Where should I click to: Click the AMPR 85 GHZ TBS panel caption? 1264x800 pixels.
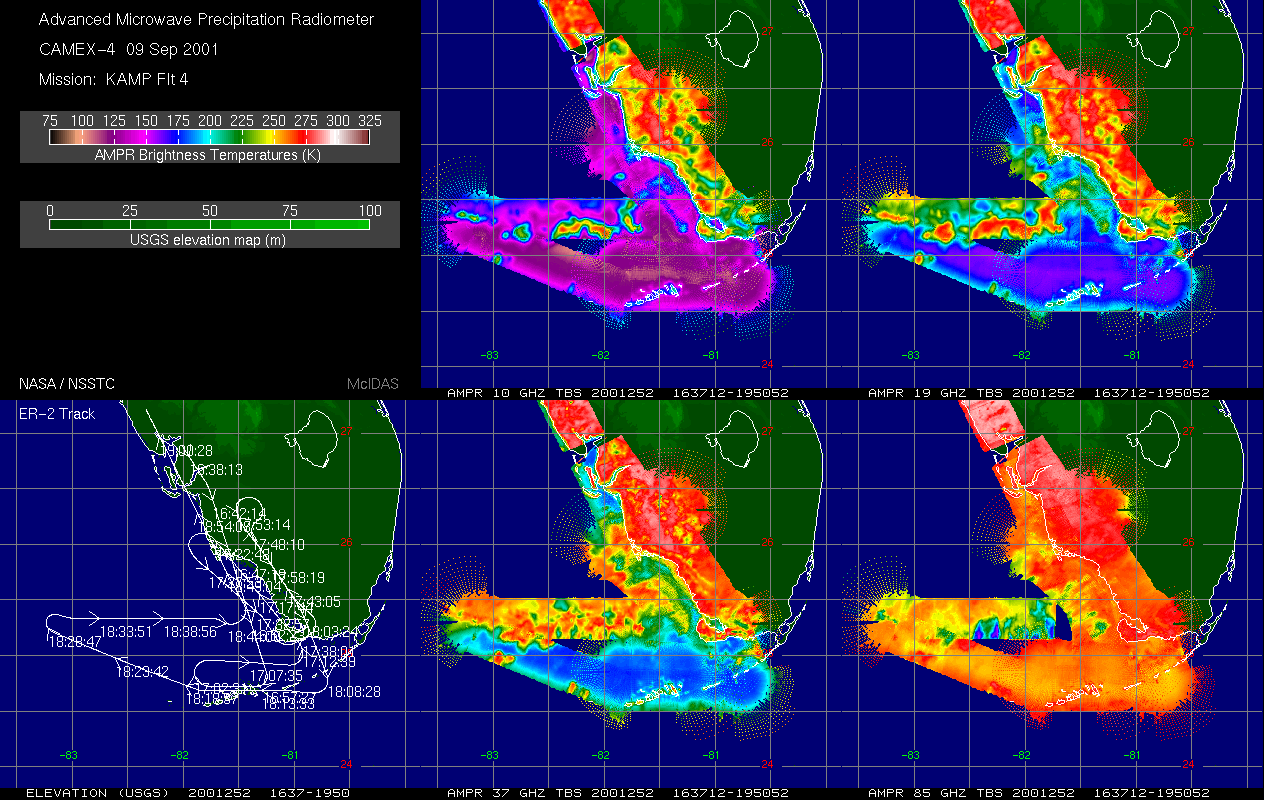1040,793
